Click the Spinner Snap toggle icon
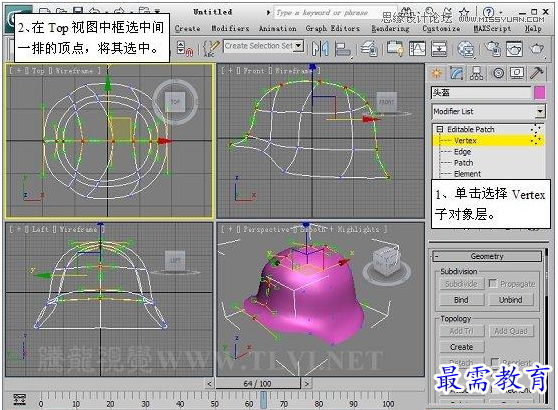Screen dimensions: 558x410 (x=184, y=48)
